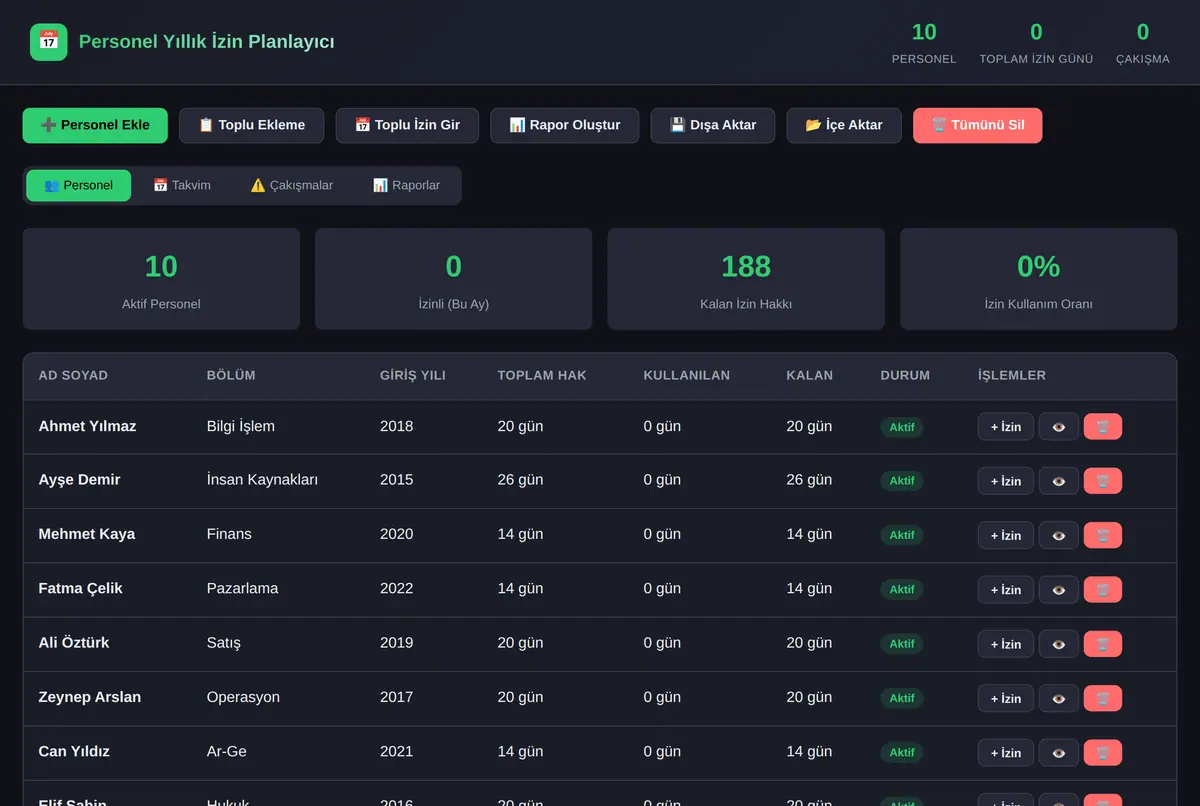Click the red Tümünü Sil button
The height and width of the screenshot is (806, 1200).
coord(977,125)
